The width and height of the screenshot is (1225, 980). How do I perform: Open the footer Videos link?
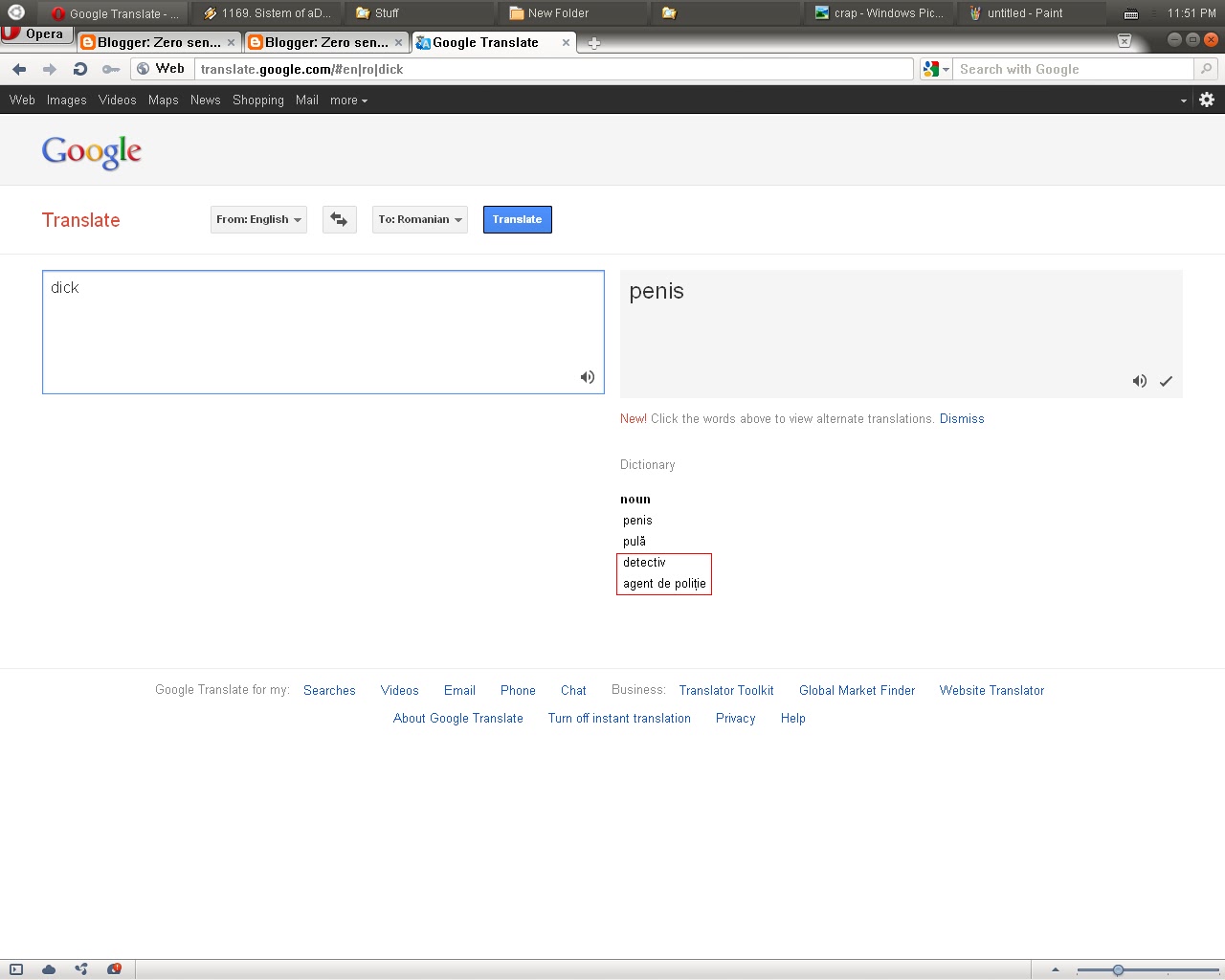pyautogui.click(x=399, y=690)
